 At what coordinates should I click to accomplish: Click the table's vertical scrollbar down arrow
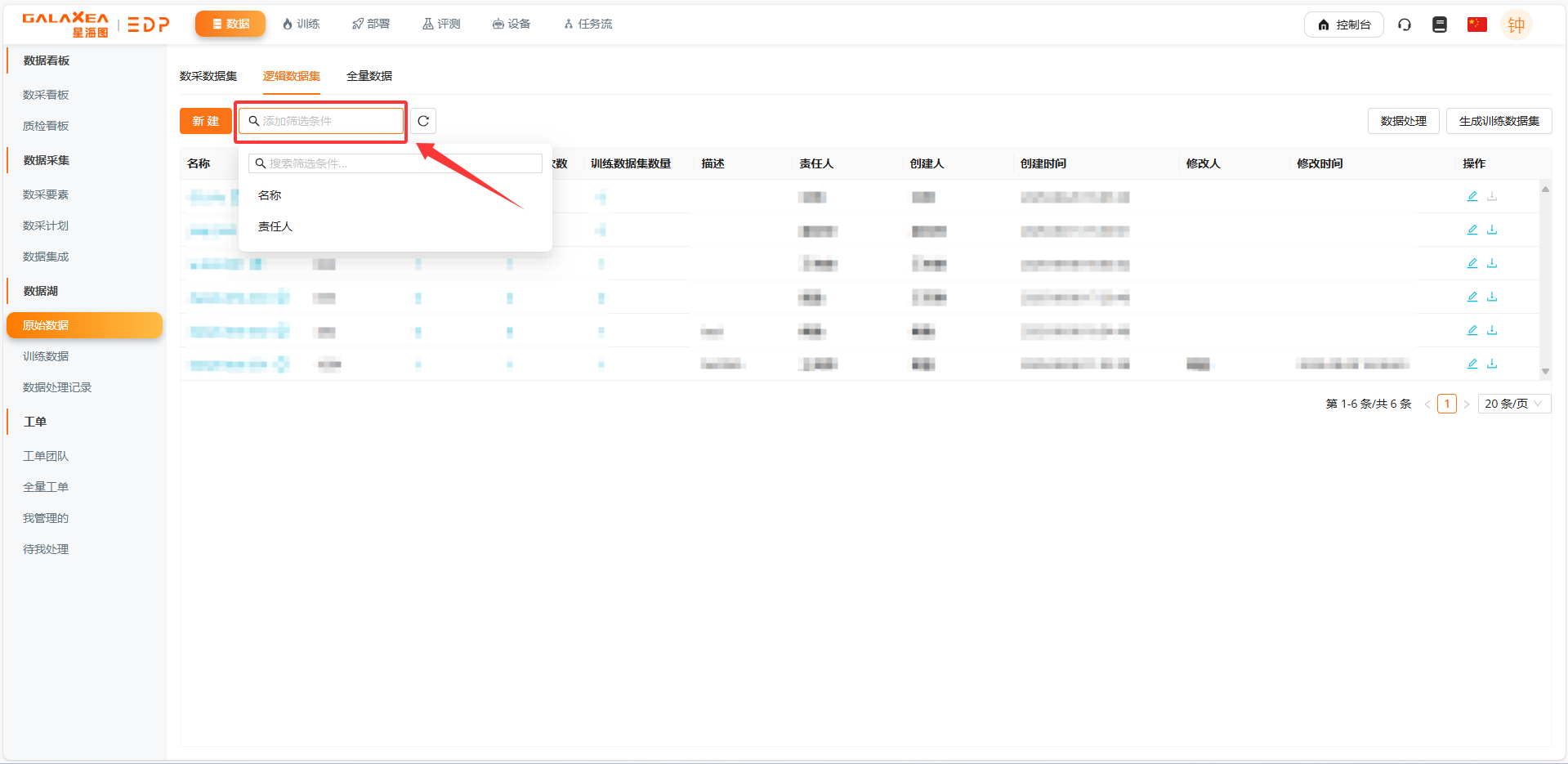pos(1545,372)
